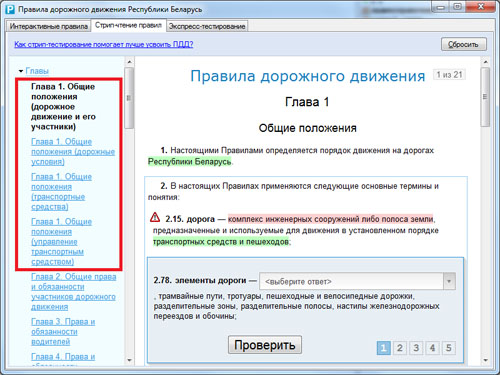Collapse the Главы tree node
The width and height of the screenshot is (500, 375).
(x=21, y=71)
